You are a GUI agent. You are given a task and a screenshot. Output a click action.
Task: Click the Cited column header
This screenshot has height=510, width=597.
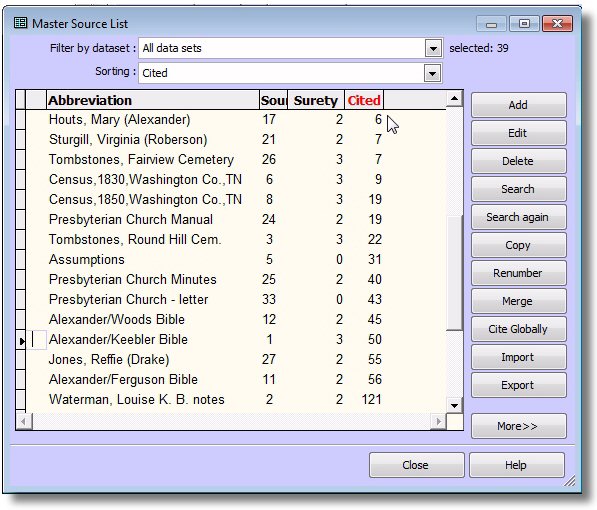(364, 100)
